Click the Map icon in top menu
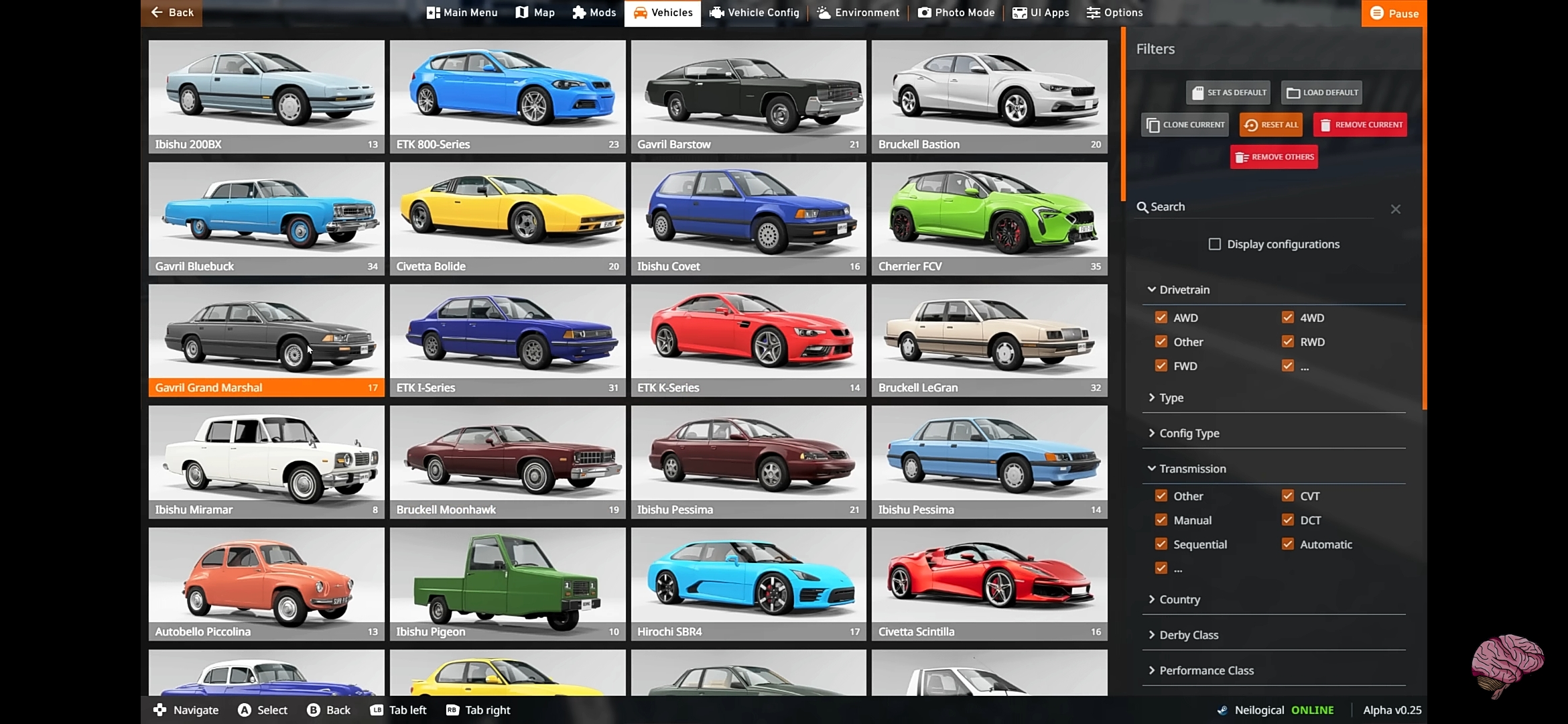This screenshot has width=1568, height=724. 522,13
